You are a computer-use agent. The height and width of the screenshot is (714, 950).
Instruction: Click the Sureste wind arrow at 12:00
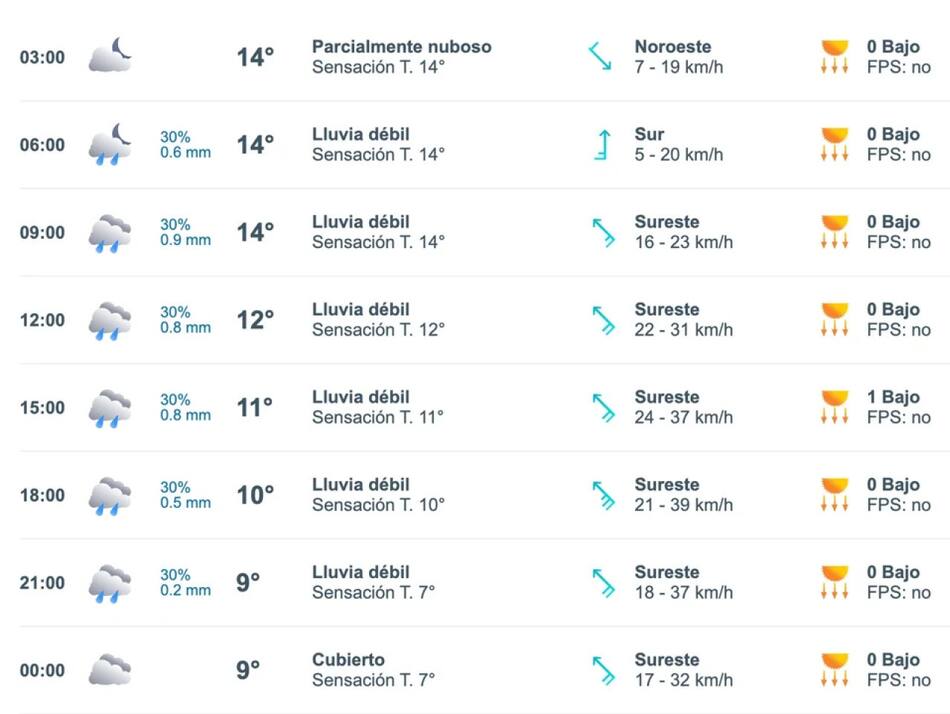click(603, 320)
